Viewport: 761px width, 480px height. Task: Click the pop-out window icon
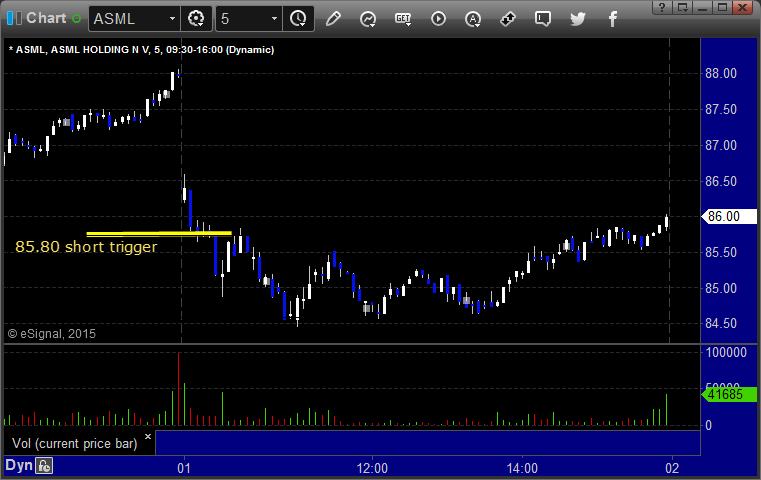coord(682,7)
